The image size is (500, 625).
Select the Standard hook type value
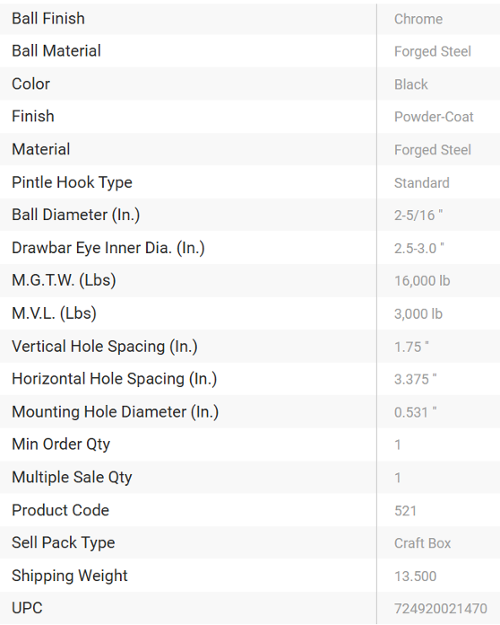[422, 183]
